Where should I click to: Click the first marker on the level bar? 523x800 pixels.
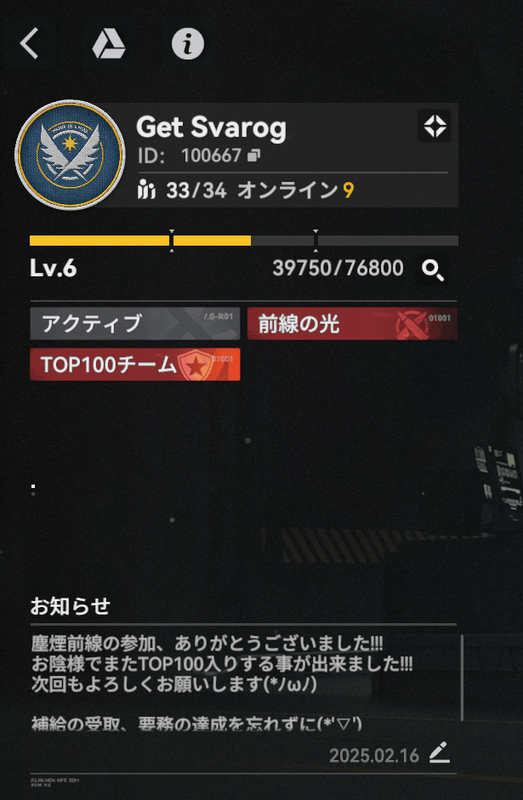(171, 240)
